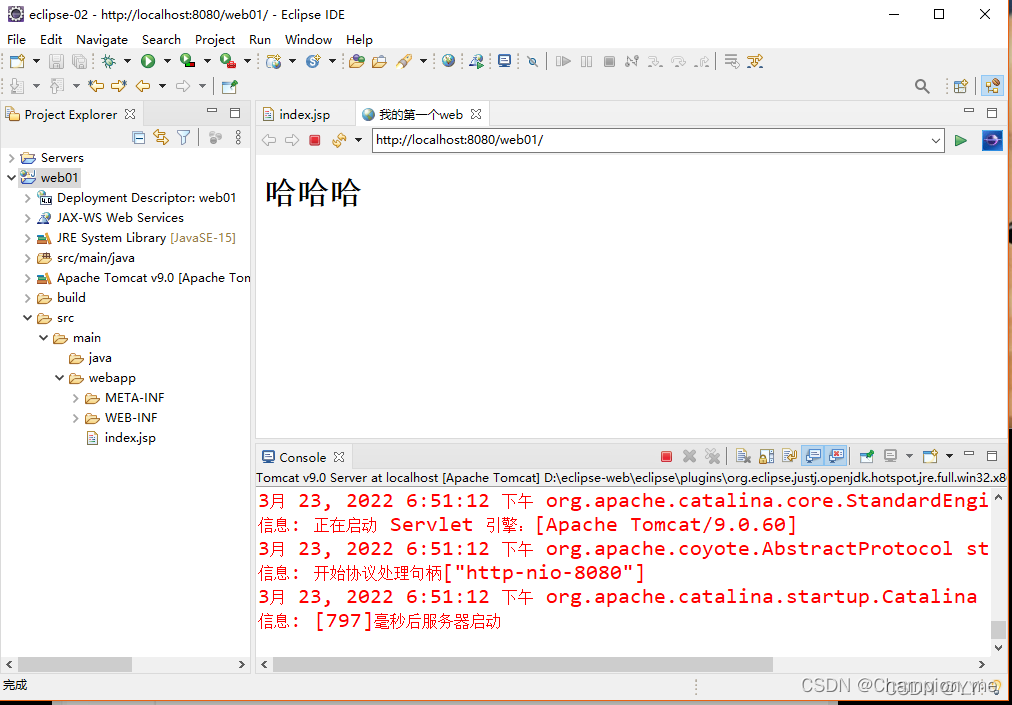Click the Coverage run icon
1012x705 pixels.
188,61
